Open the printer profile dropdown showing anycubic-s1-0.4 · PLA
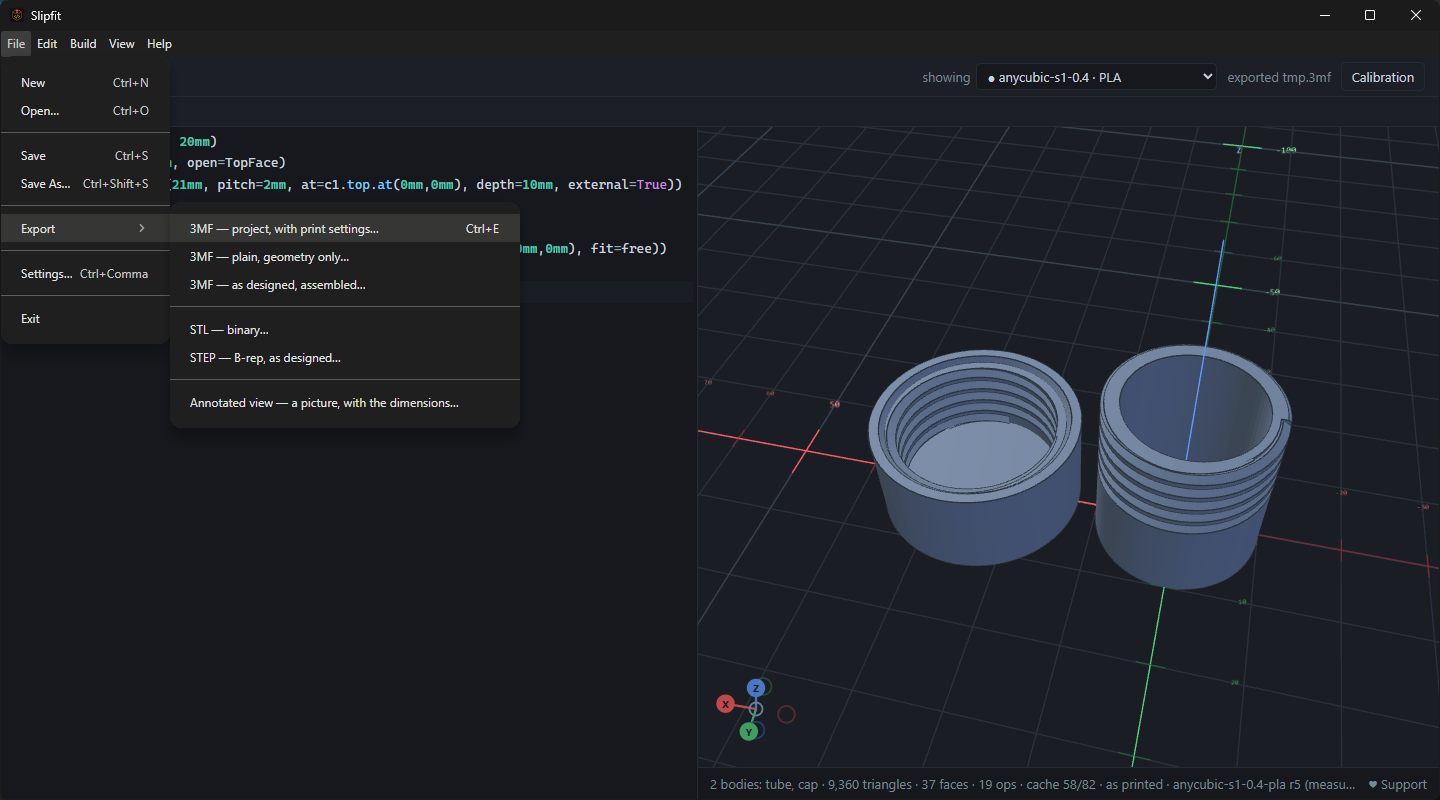This screenshot has width=1440, height=800. (1097, 77)
